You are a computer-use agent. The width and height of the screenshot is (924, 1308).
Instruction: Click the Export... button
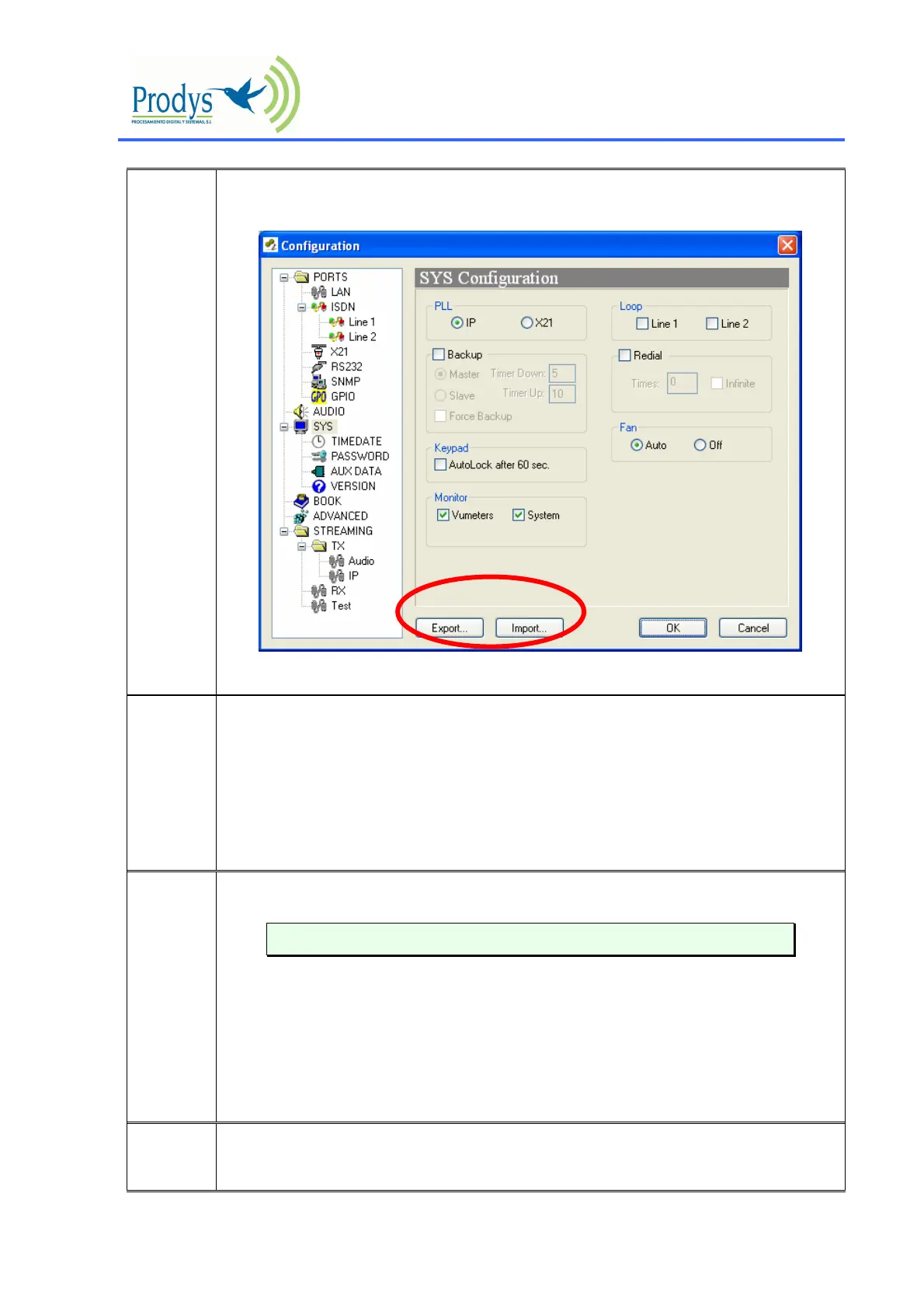click(450, 628)
